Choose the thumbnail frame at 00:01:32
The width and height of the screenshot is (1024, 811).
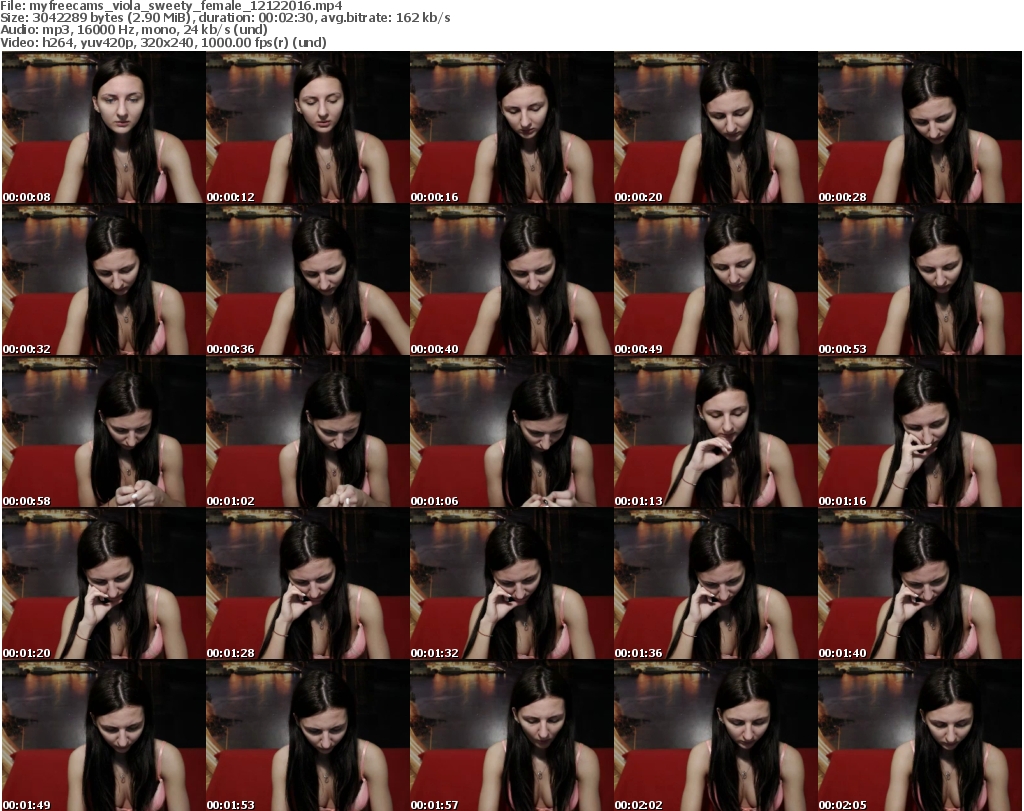click(511, 584)
